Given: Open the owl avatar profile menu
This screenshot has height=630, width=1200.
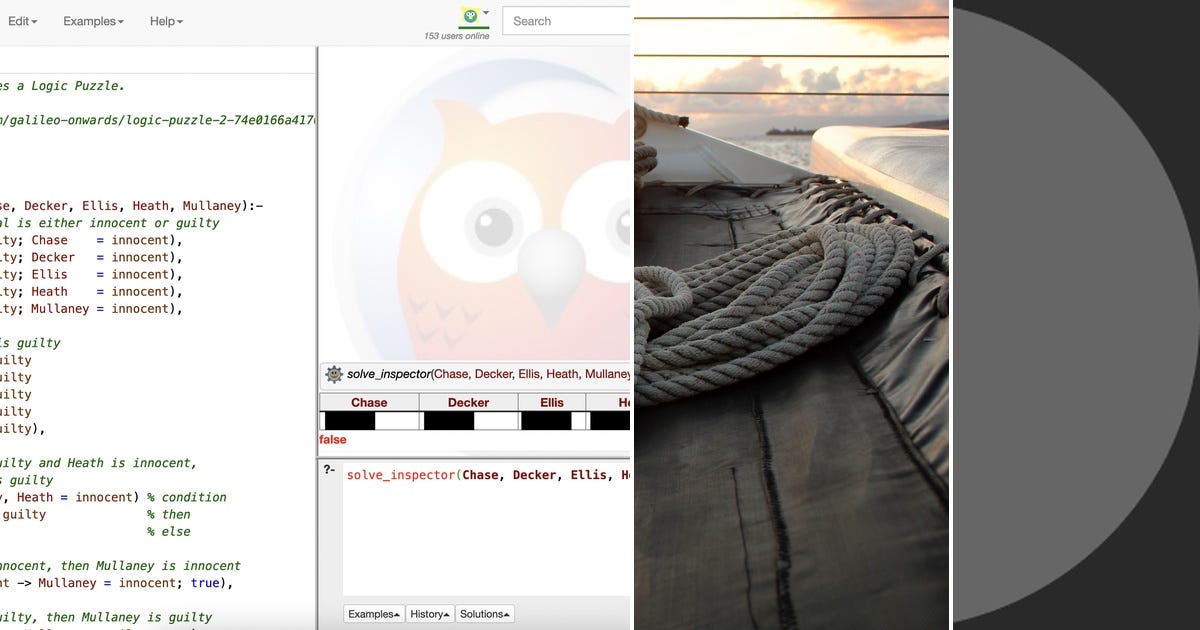Looking at the screenshot, I should [x=470, y=18].
